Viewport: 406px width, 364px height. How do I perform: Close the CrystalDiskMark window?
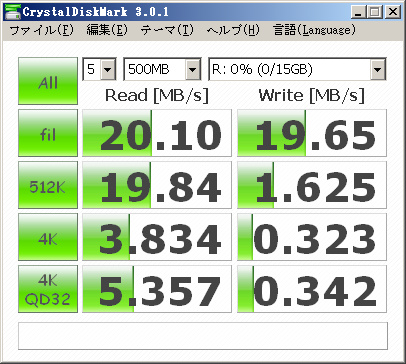point(393,12)
